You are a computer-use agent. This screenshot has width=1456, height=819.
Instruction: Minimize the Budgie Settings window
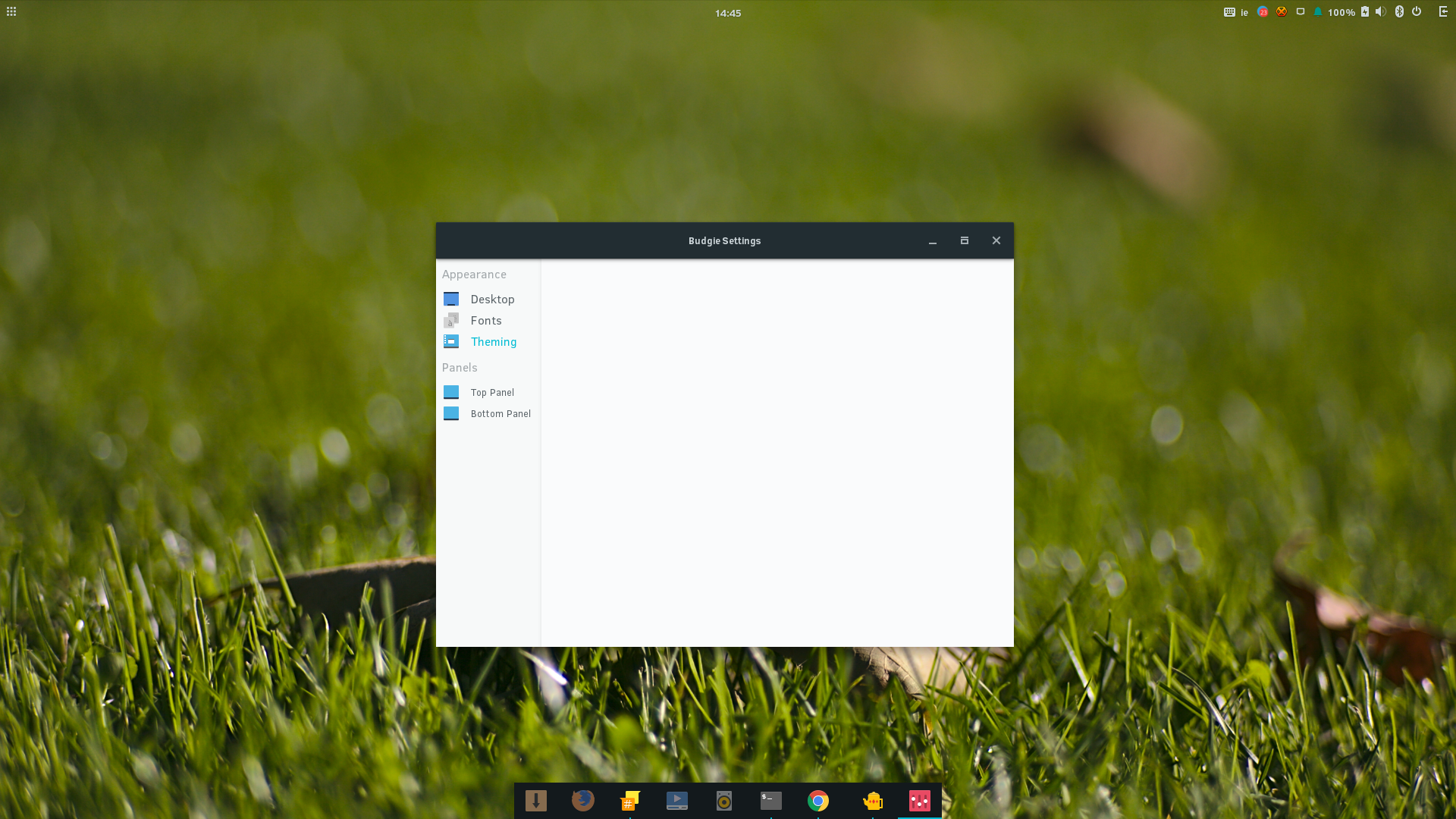coord(933,241)
